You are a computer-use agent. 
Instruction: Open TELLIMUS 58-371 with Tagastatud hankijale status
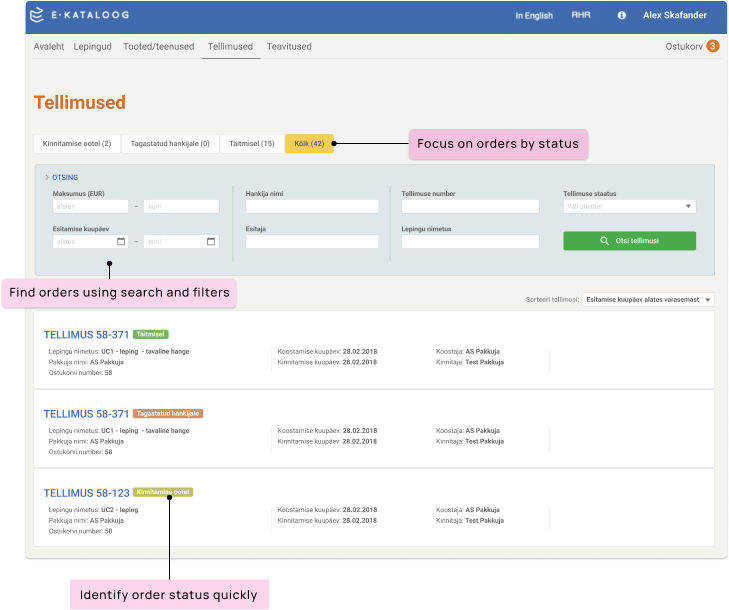[x=86, y=414]
